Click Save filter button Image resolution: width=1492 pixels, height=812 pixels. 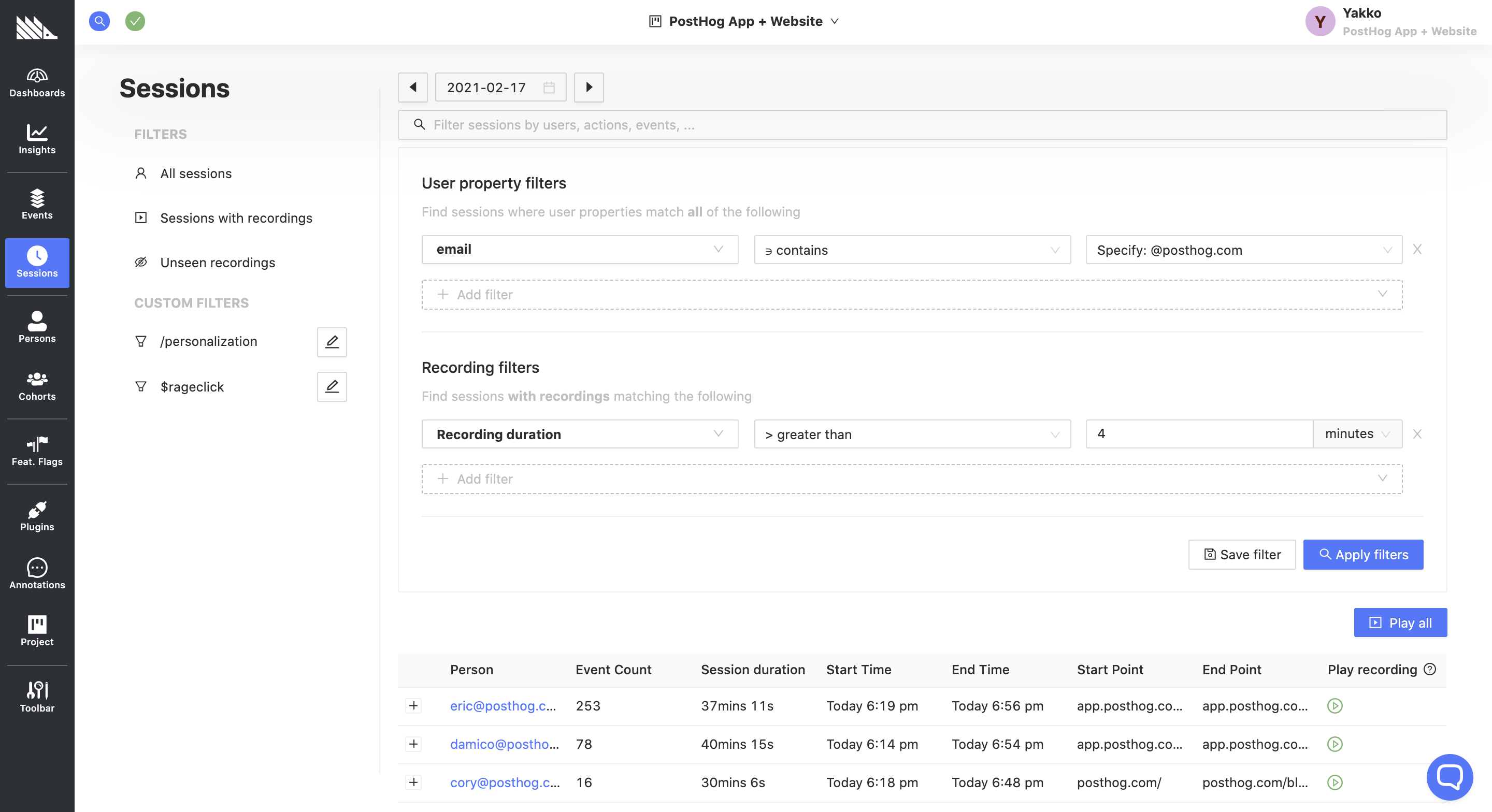coord(1242,554)
